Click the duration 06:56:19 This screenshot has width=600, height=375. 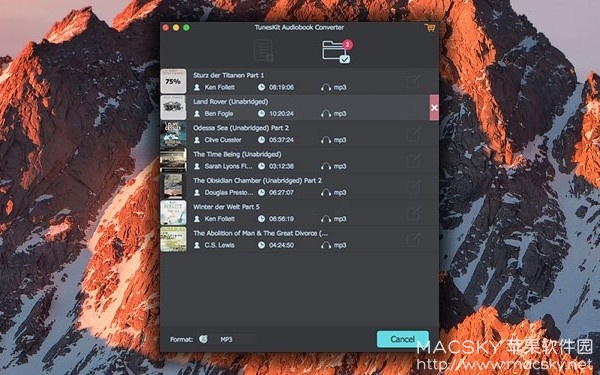(x=281, y=219)
